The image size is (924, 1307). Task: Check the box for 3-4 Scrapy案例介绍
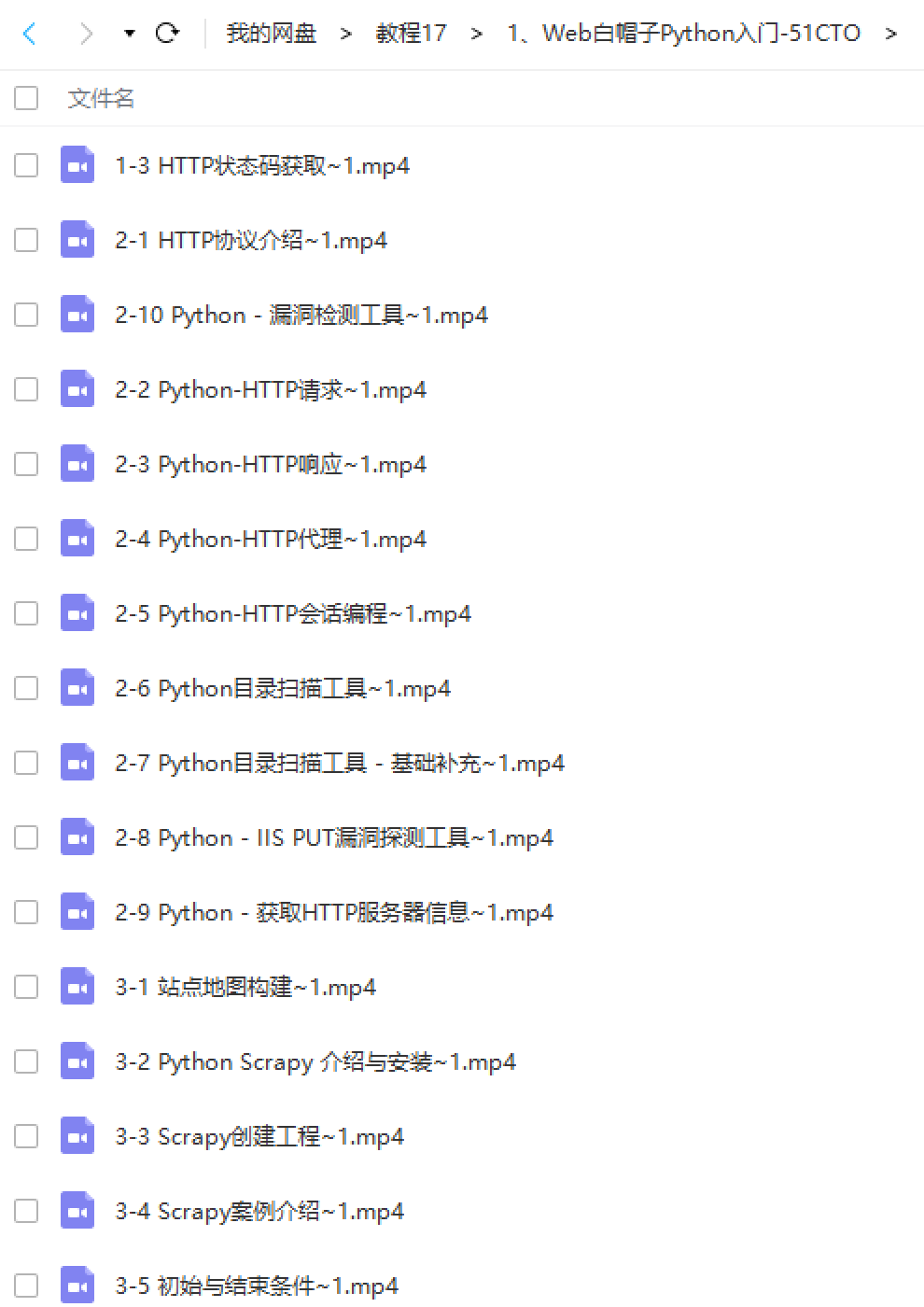pyautogui.click(x=26, y=1211)
